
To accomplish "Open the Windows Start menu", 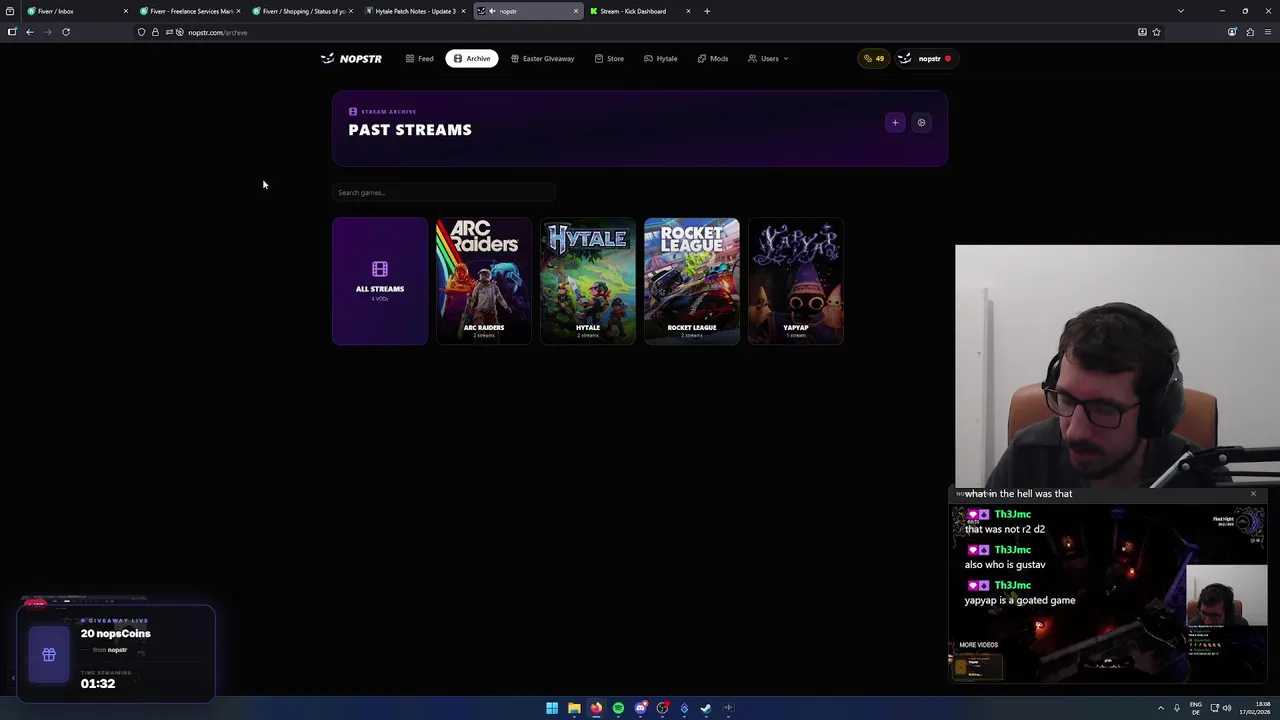I will point(552,708).
